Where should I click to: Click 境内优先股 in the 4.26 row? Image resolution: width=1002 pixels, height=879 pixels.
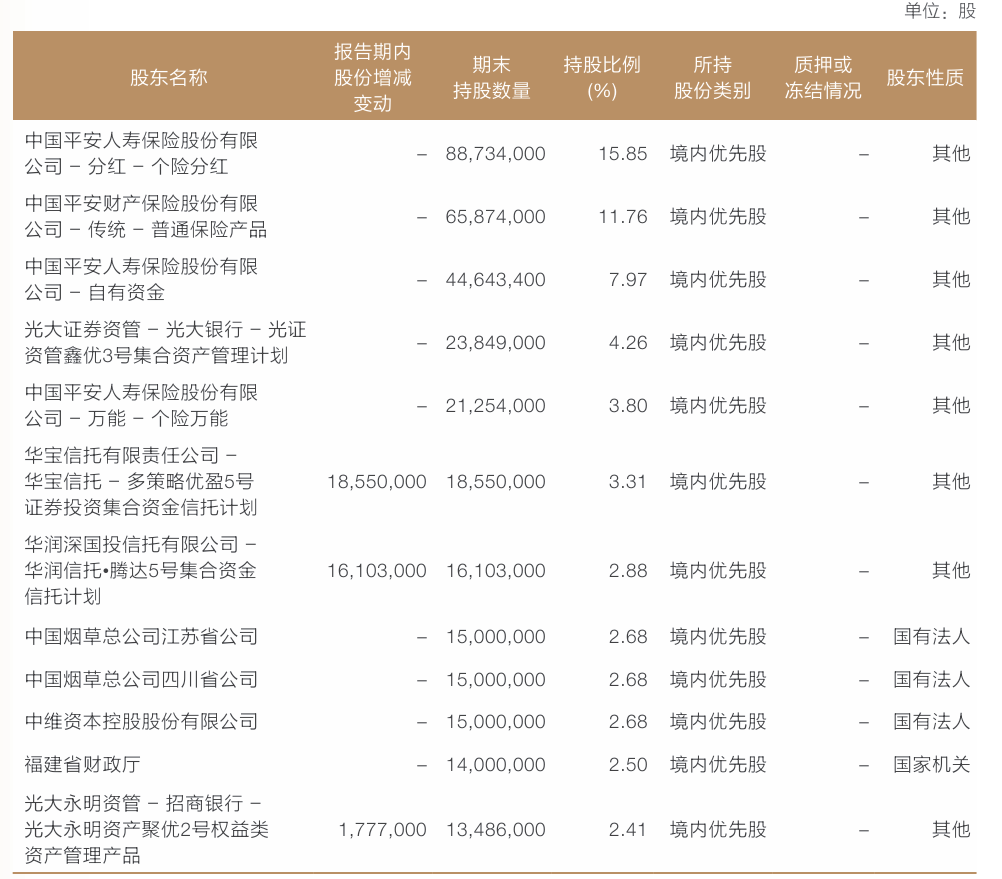[x=718, y=343]
